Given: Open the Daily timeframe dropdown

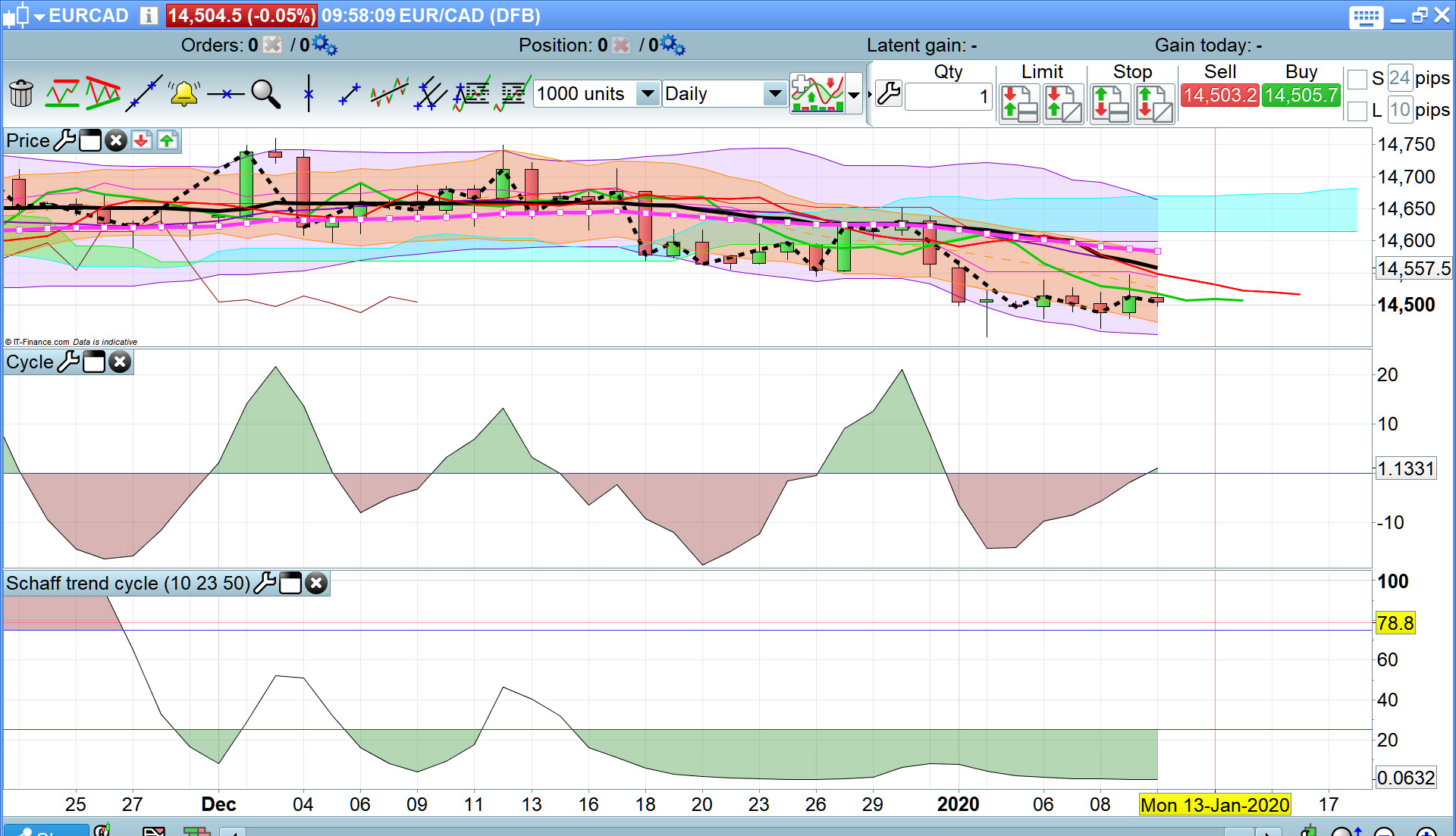Looking at the screenshot, I should pyautogui.click(x=774, y=94).
